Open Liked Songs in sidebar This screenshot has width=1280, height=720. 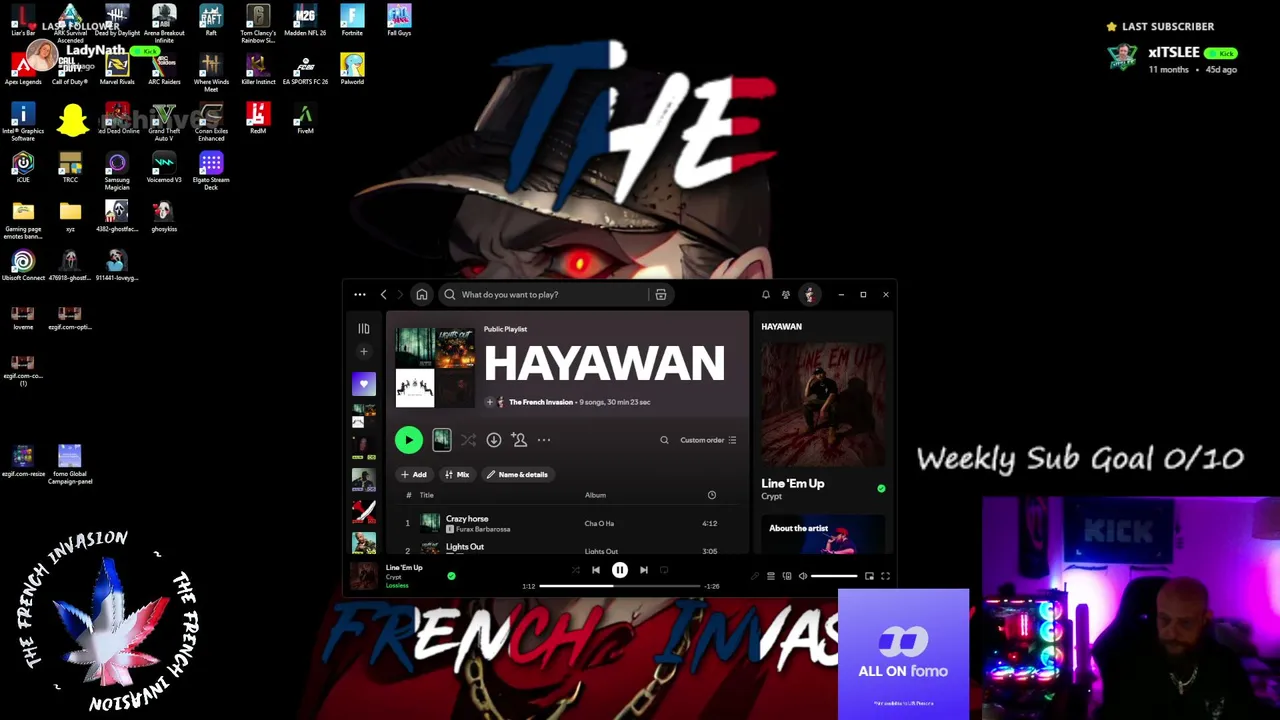click(364, 384)
